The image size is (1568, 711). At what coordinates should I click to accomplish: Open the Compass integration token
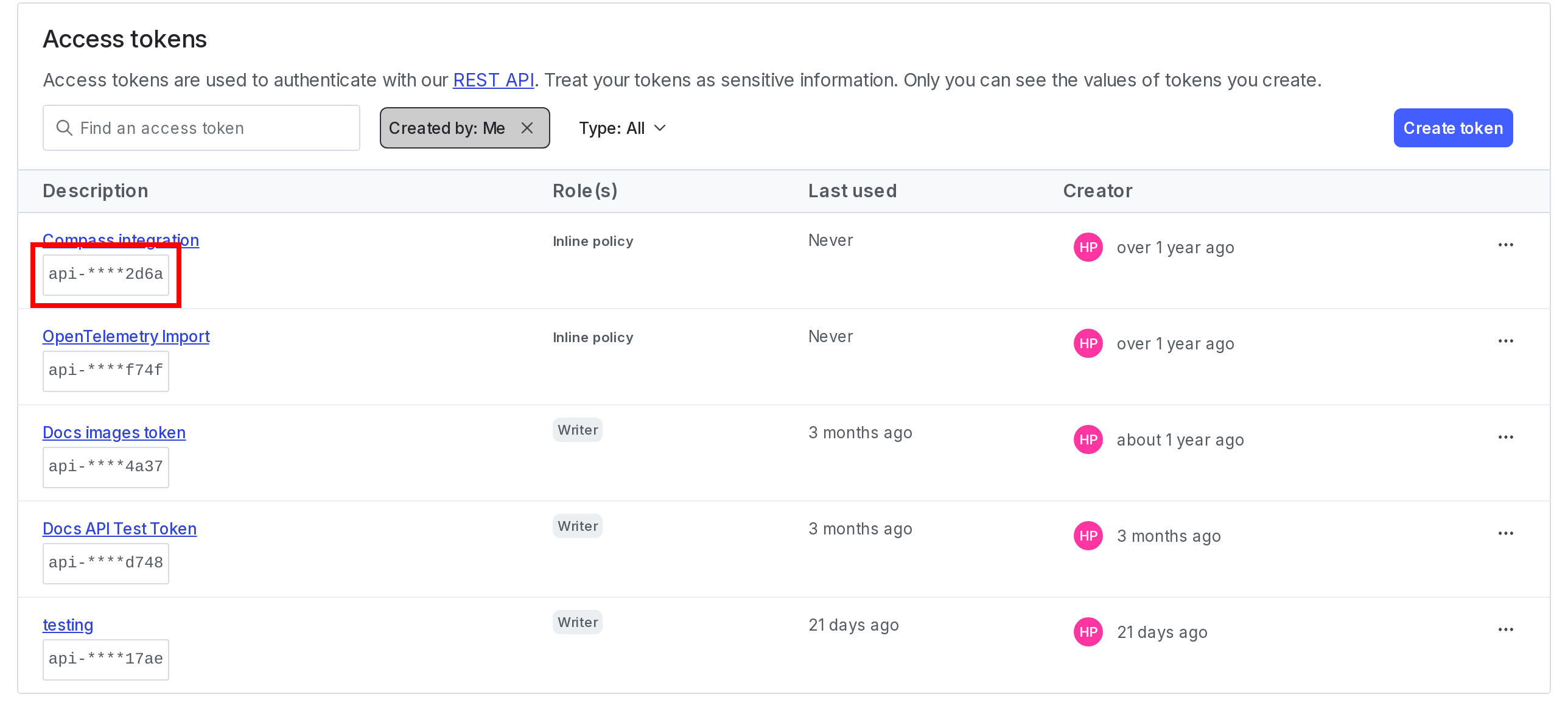tap(120, 239)
